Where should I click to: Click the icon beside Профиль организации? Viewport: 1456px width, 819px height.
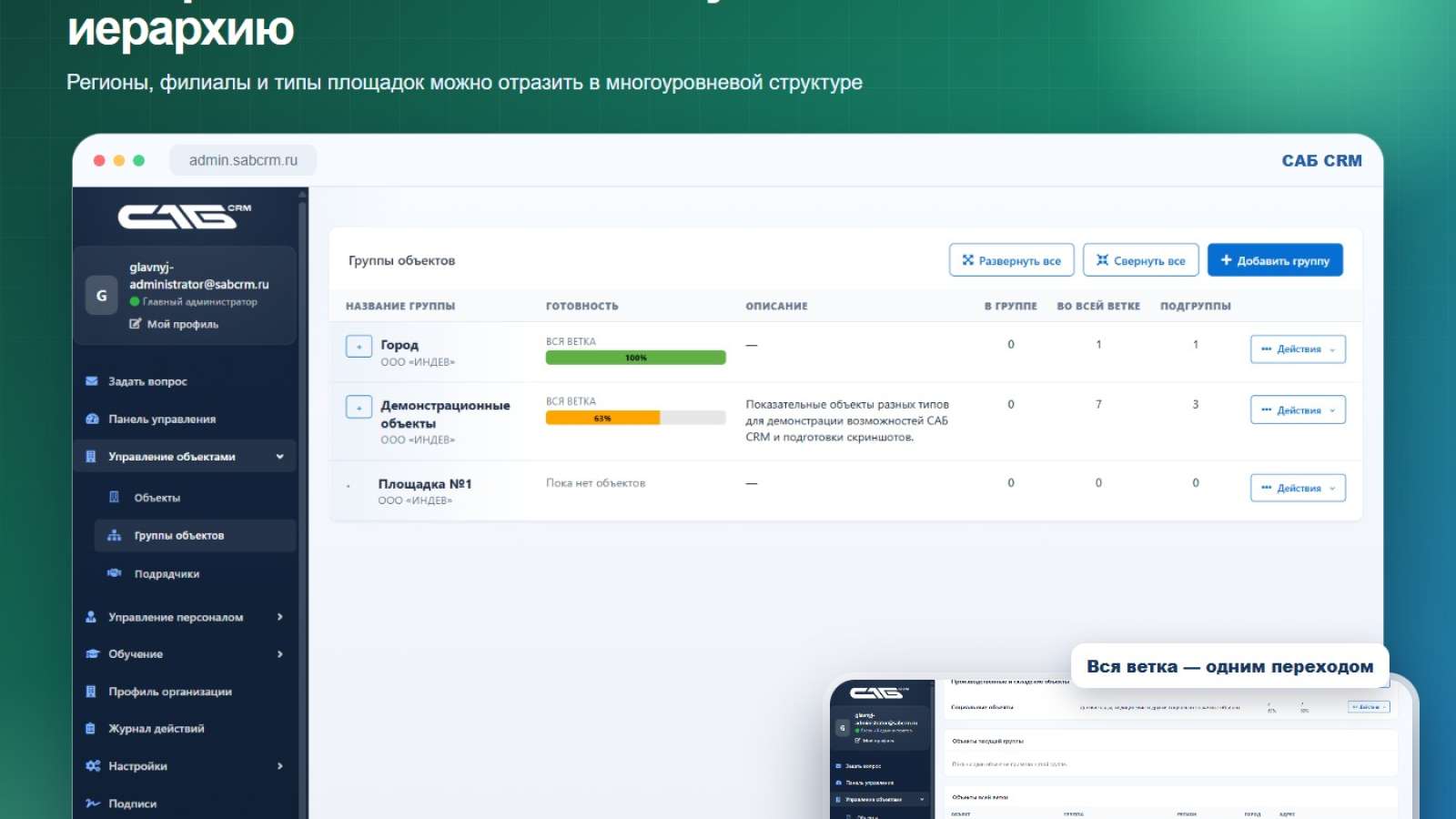(x=91, y=692)
